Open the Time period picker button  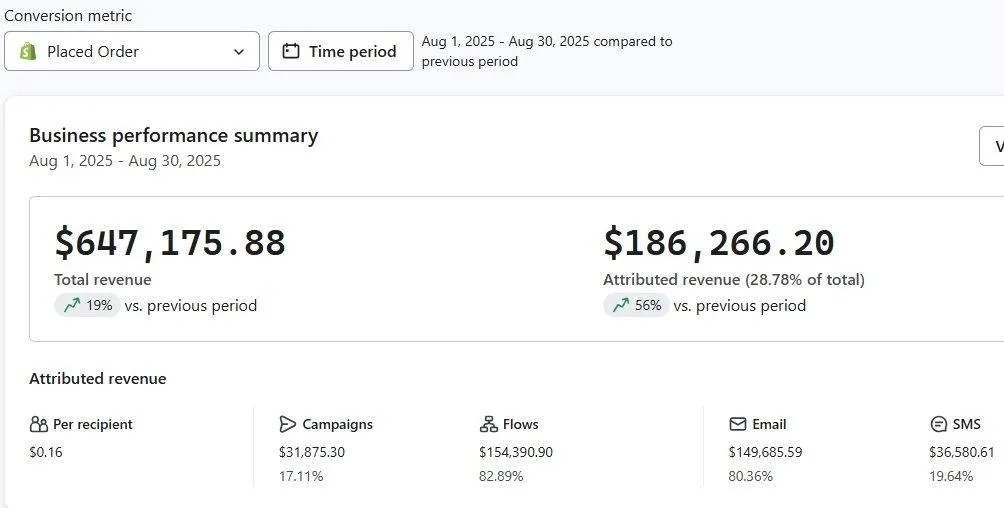[340, 51]
